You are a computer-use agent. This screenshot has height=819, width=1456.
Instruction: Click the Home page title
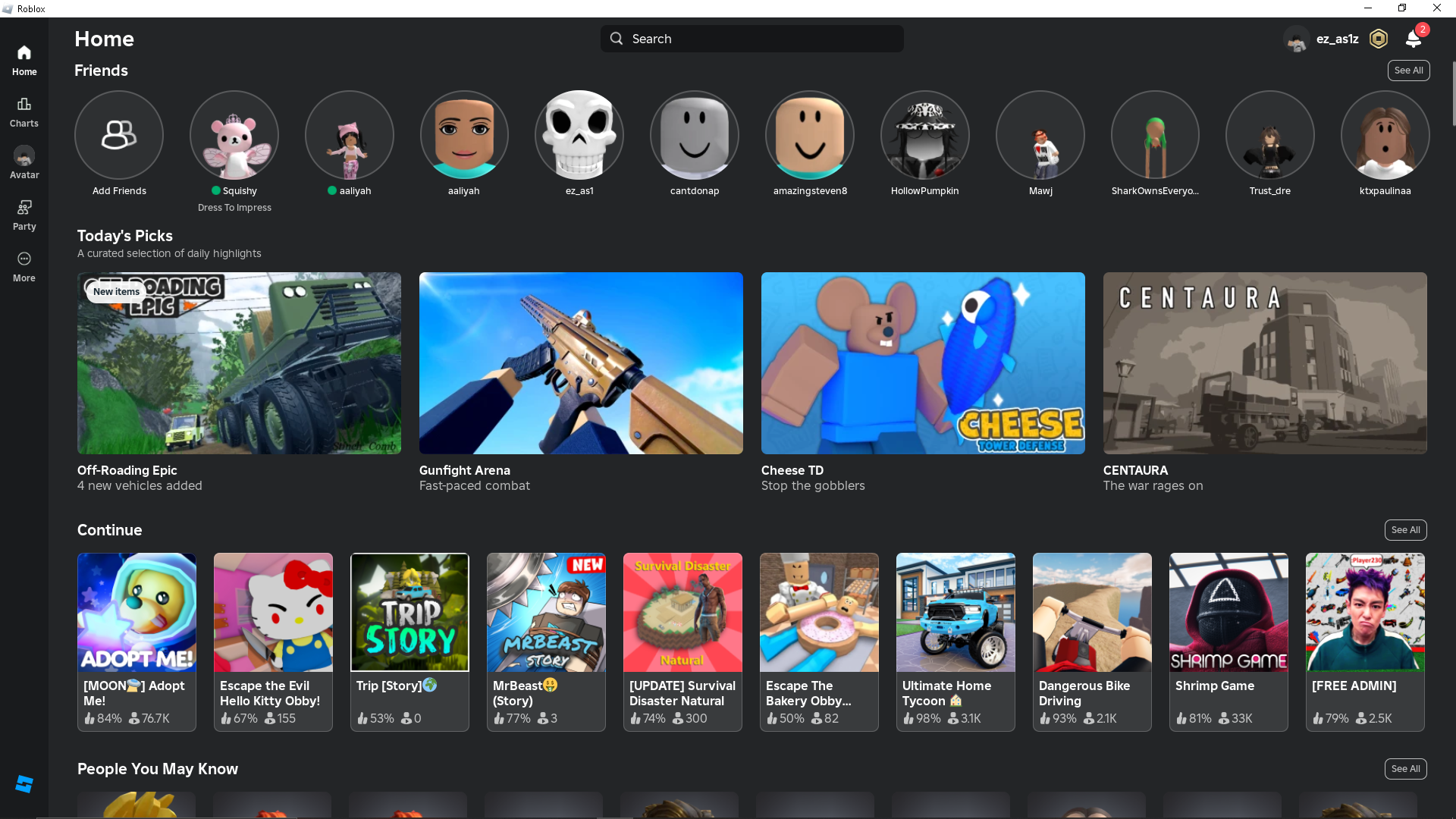click(x=104, y=39)
